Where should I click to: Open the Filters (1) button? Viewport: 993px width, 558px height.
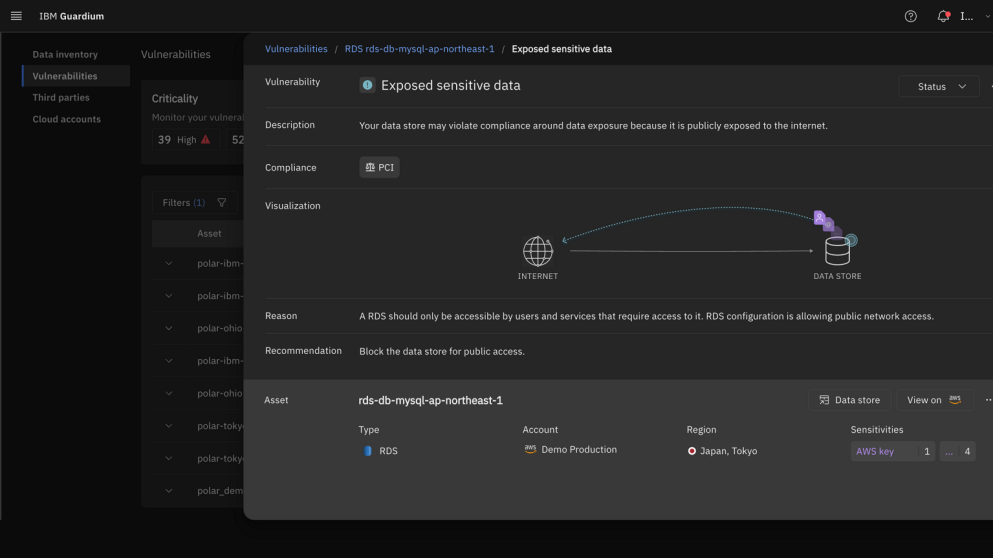click(195, 203)
